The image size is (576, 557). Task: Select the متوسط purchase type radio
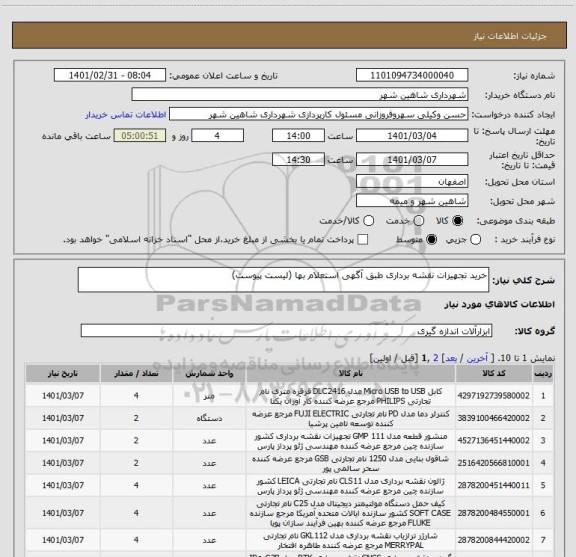pos(431,240)
